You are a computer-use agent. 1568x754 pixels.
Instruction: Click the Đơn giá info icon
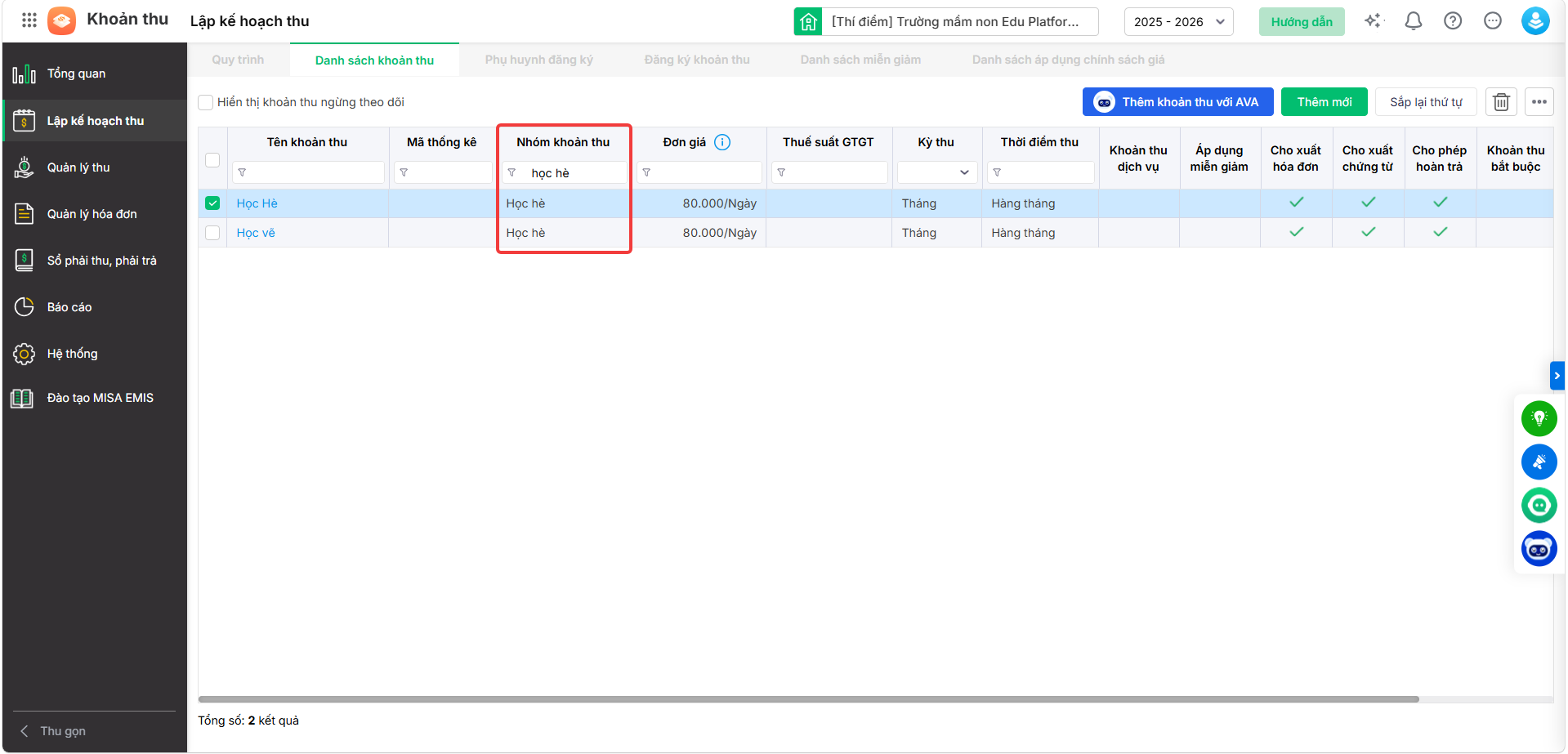722,142
